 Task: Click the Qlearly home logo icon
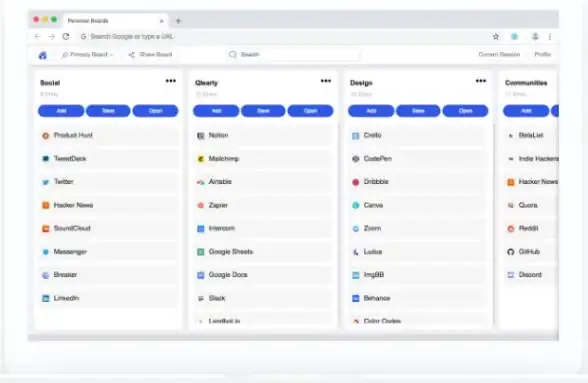pyautogui.click(x=43, y=55)
